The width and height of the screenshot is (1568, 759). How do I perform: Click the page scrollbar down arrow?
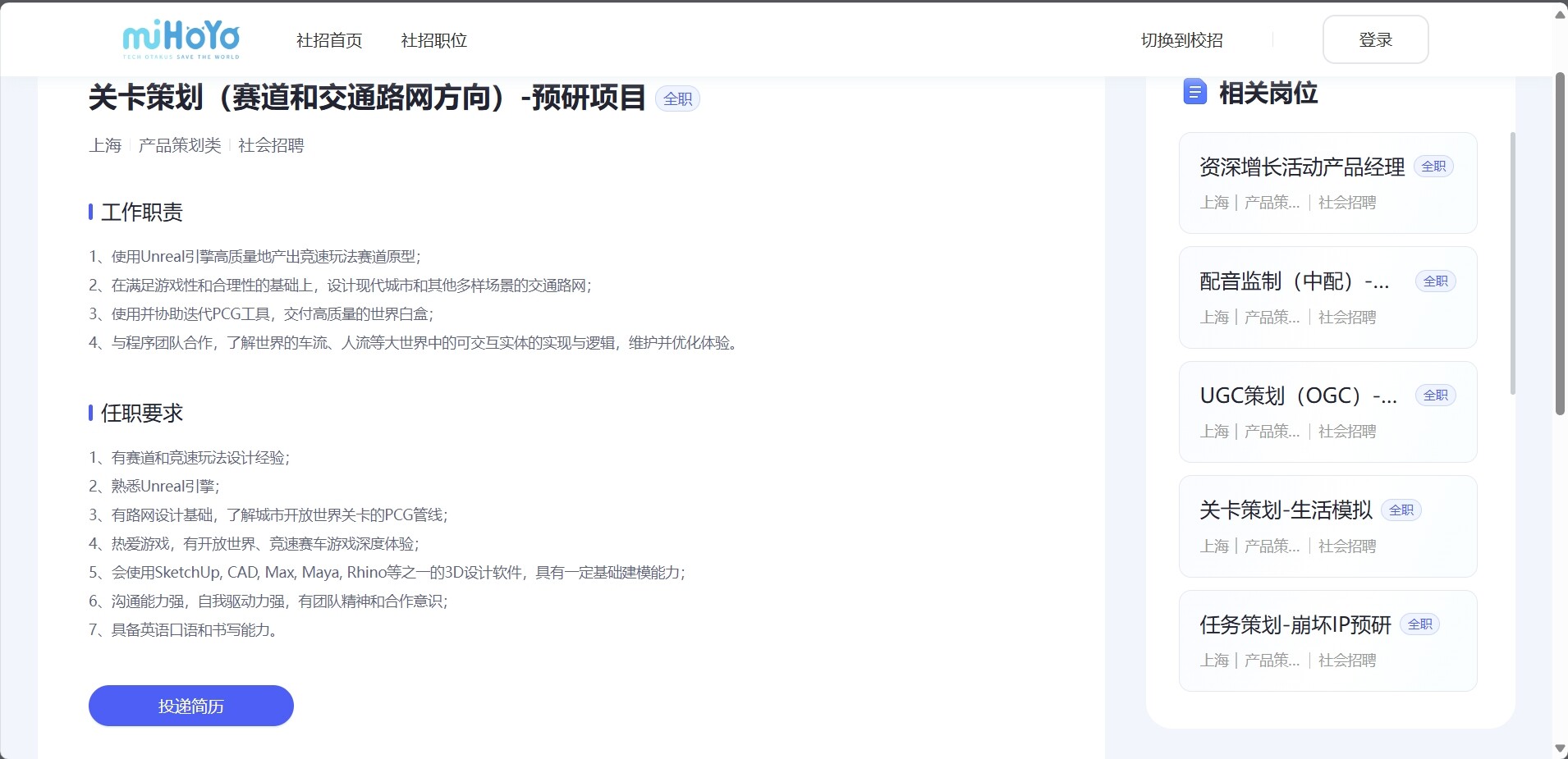pos(1560,748)
